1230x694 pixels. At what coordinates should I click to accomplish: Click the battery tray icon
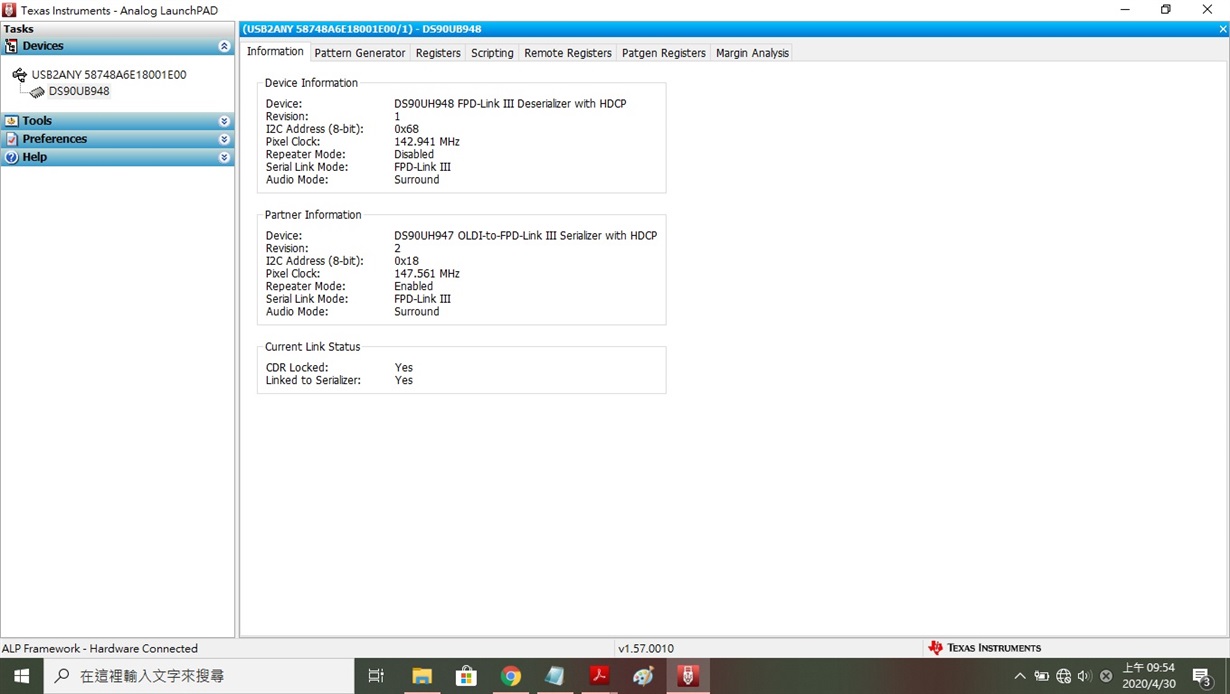tap(1041, 677)
